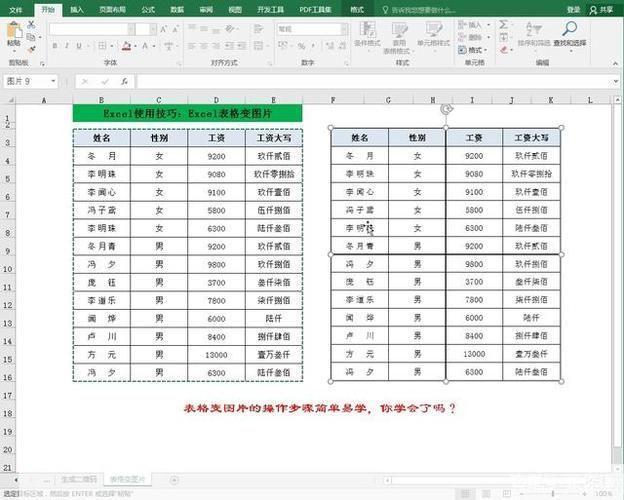Click the formula bar input area
624x500 pixels.
(x=374, y=82)
